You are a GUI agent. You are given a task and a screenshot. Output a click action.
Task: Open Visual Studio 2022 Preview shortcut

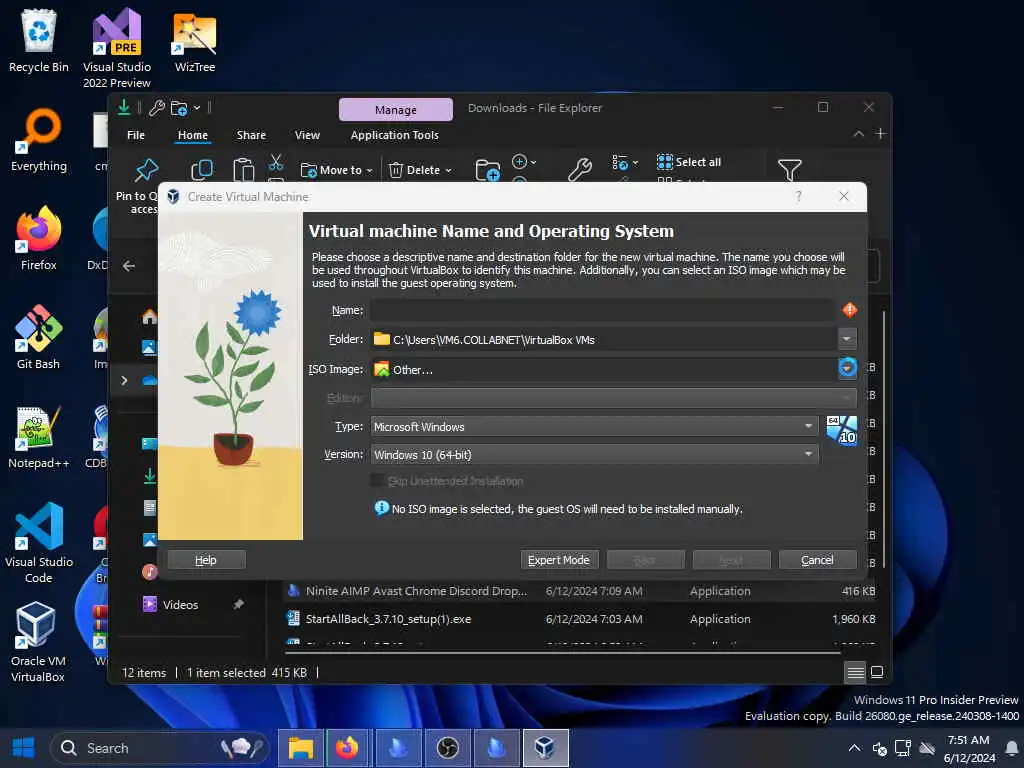pos(117,48)
